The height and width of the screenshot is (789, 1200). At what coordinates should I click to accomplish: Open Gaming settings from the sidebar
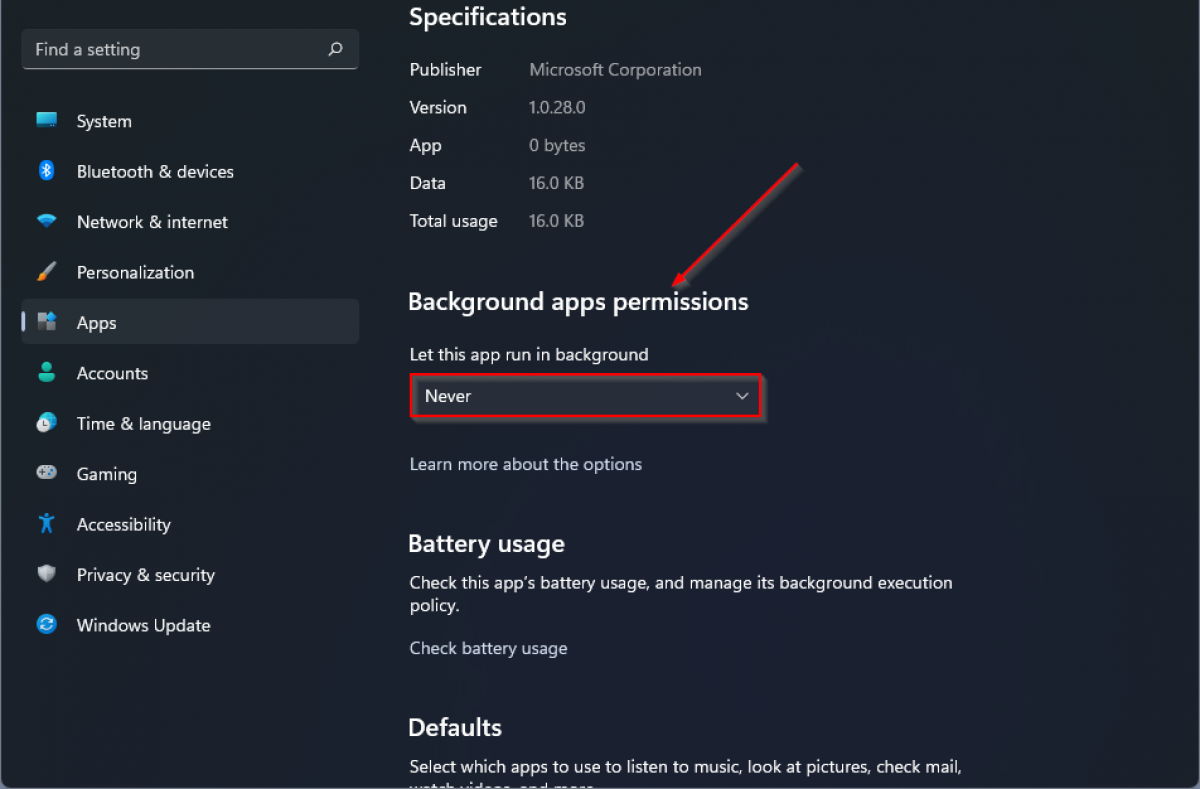pos(107,474)
